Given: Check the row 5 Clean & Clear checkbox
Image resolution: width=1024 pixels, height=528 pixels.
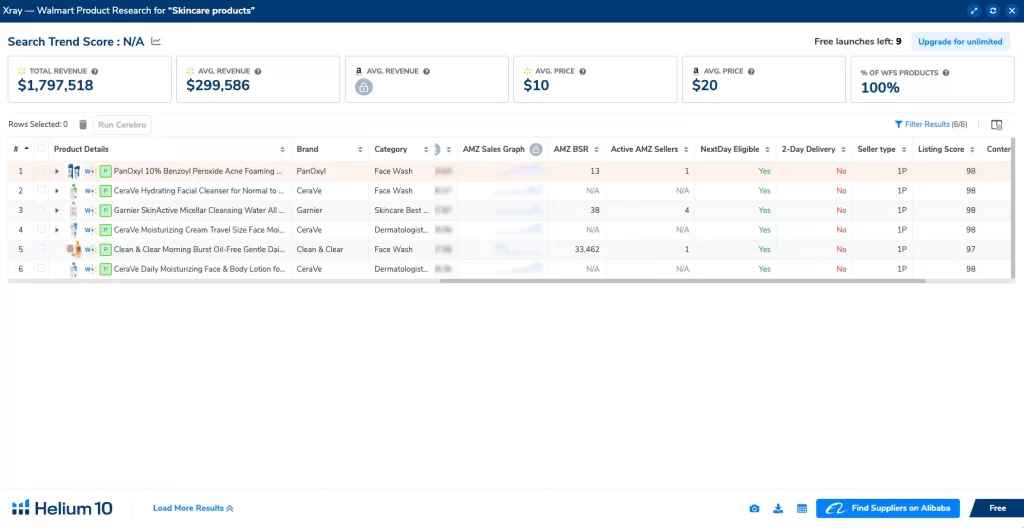Looking at the screenshot, I should (41, 249).
